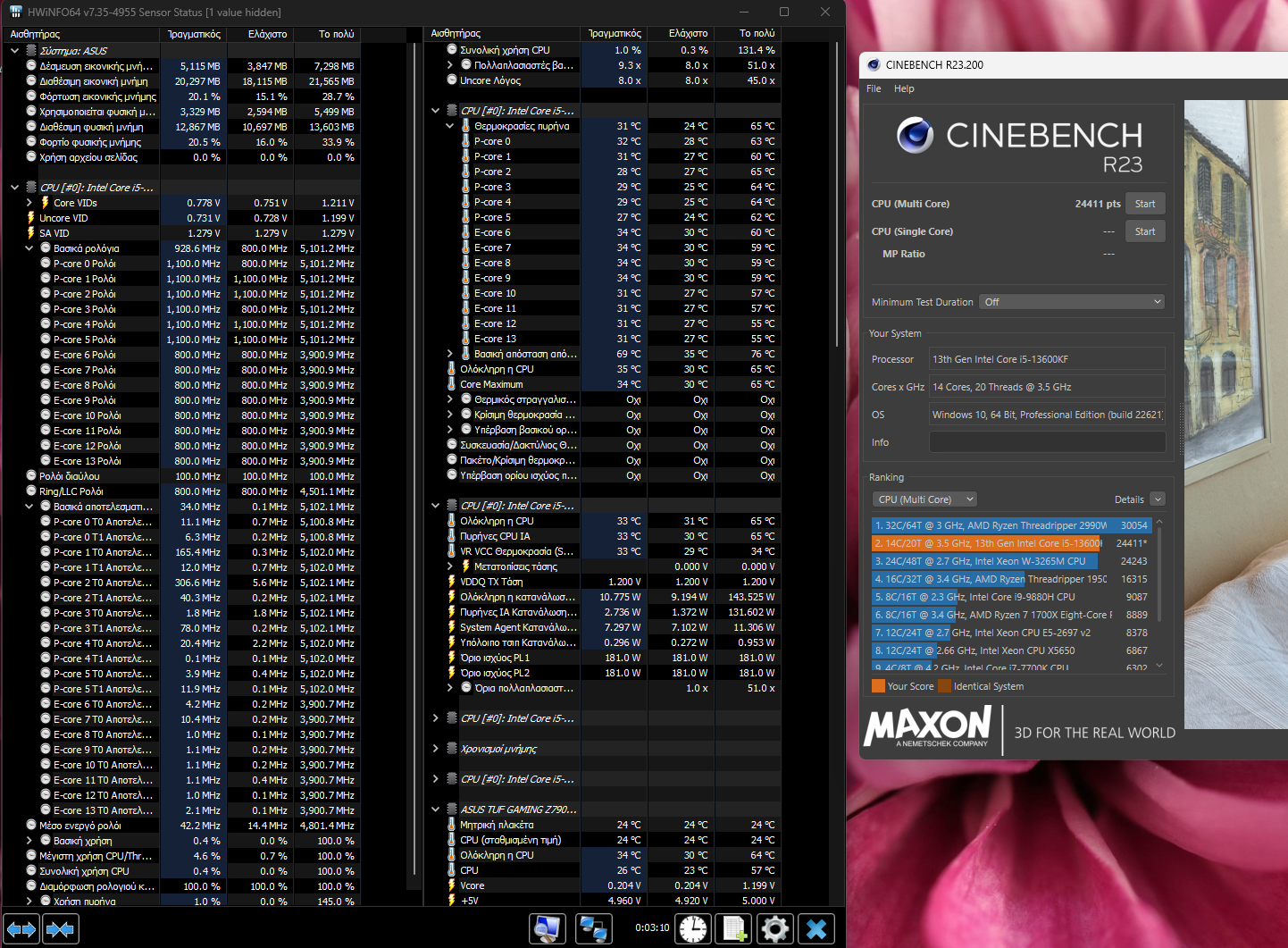Click the lightning icon beside SA VID

31,233
